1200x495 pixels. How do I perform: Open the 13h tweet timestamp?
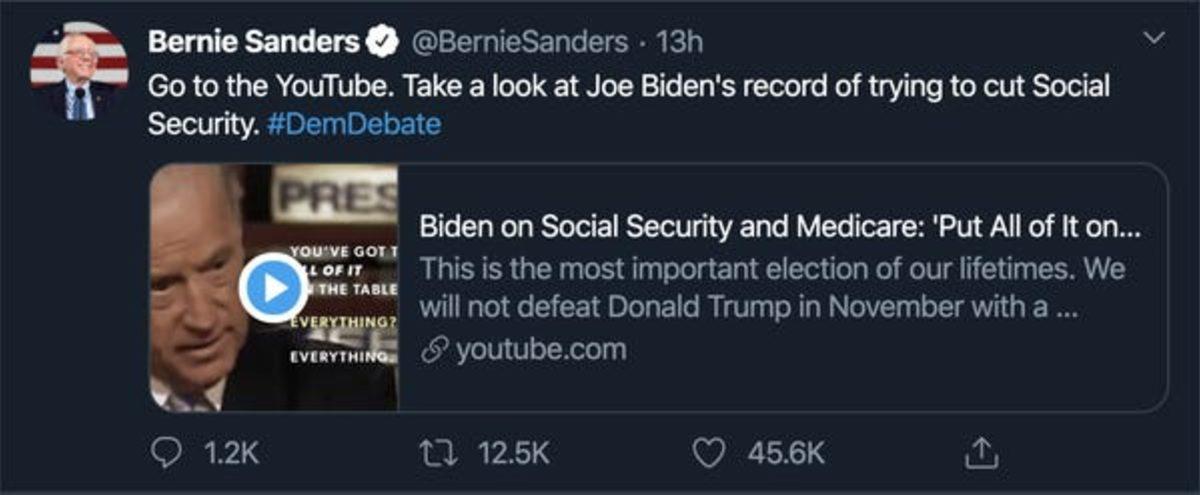click(680, 42)
